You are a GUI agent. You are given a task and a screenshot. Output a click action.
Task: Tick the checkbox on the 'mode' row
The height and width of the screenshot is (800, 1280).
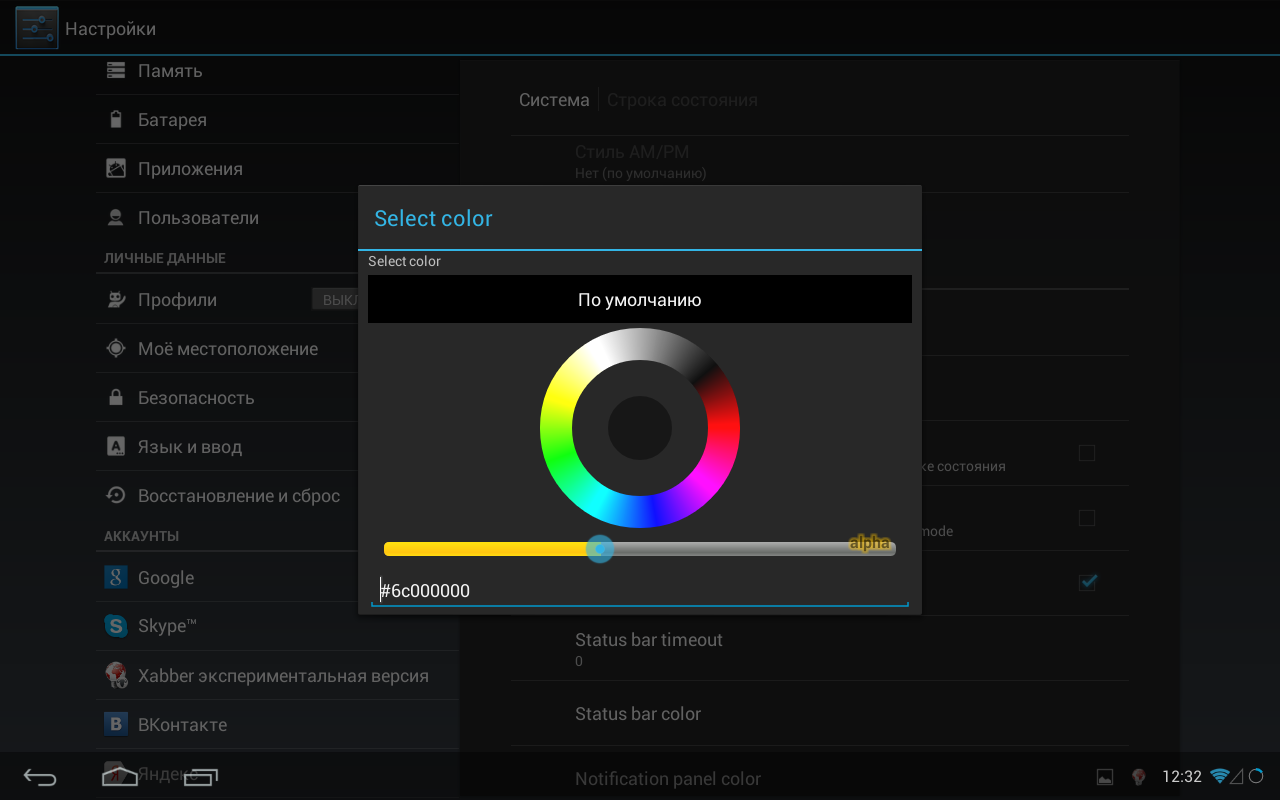1087,518
